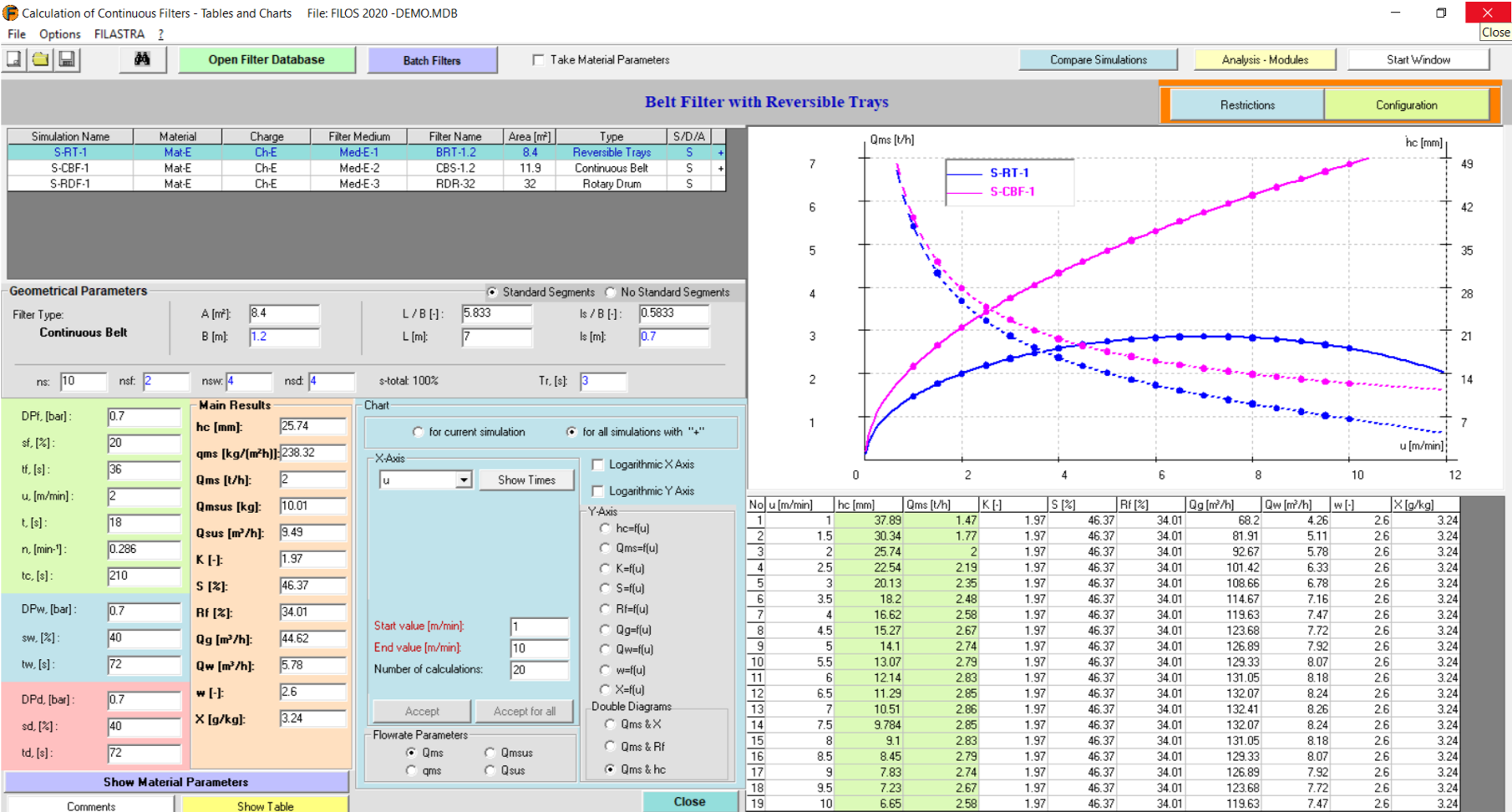Select the S-RT-1 simulation row

(367, 152)
